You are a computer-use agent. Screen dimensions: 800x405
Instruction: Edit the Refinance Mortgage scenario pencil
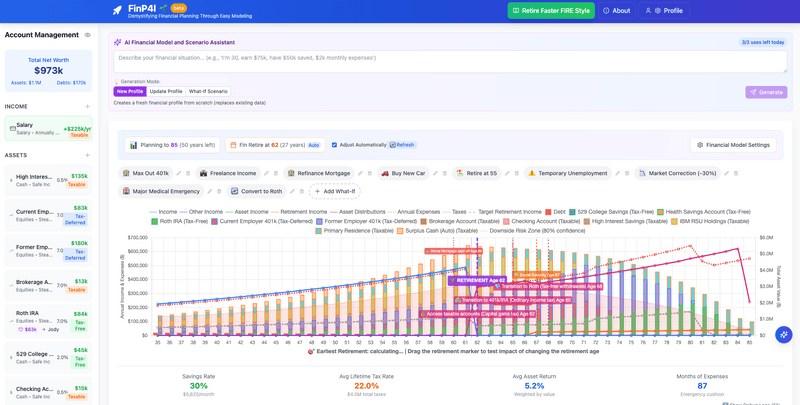pyautogui.click(x=360, y=173)
